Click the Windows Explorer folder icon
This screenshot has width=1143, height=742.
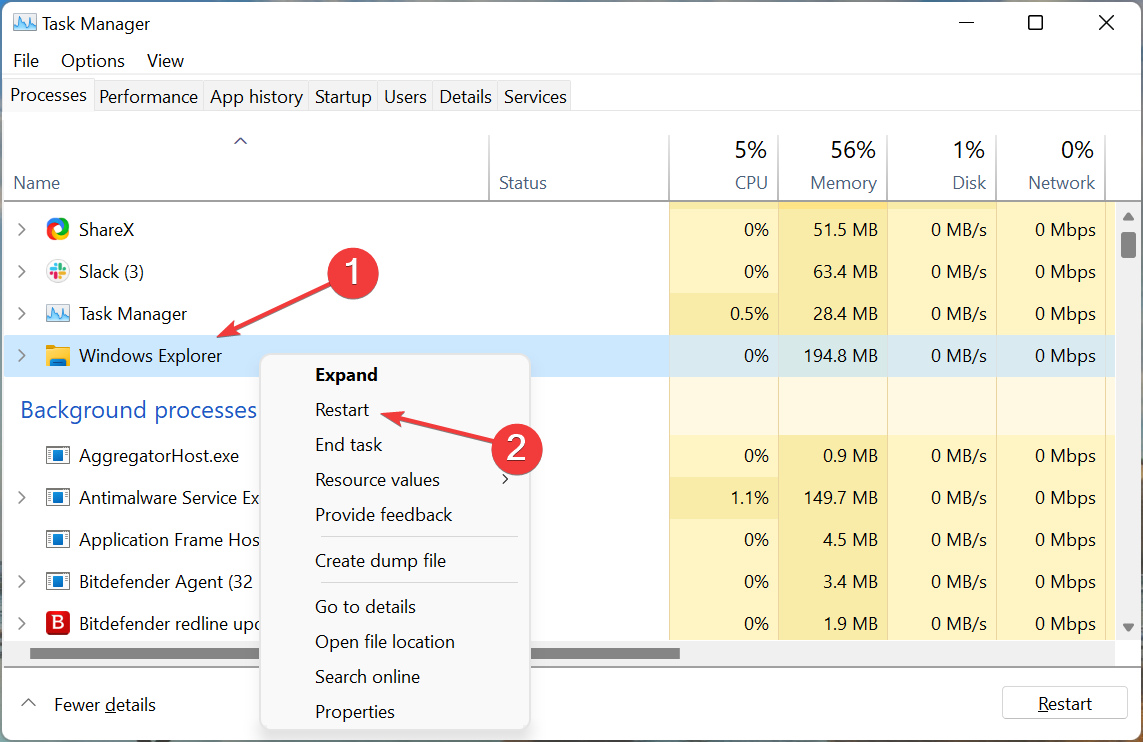pyautogui.click(x=58, y=356)
